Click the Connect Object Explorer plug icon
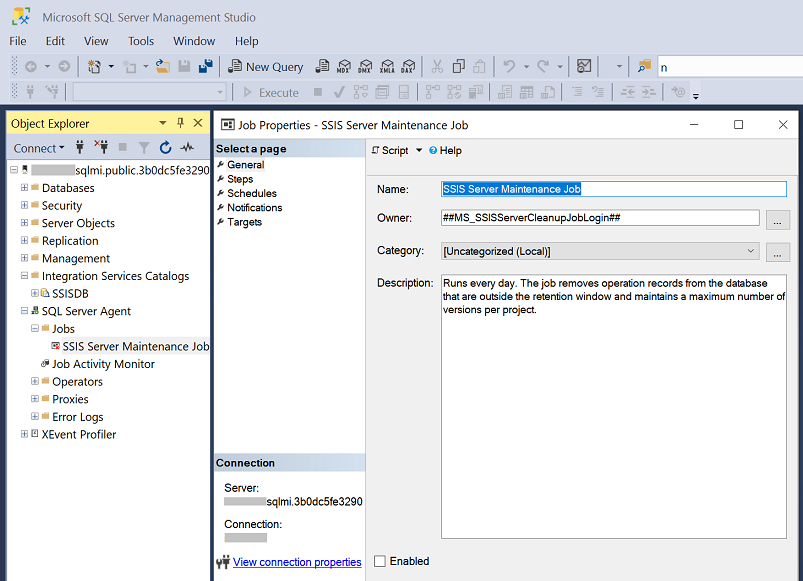803x581 pixels. coord(80,148)
